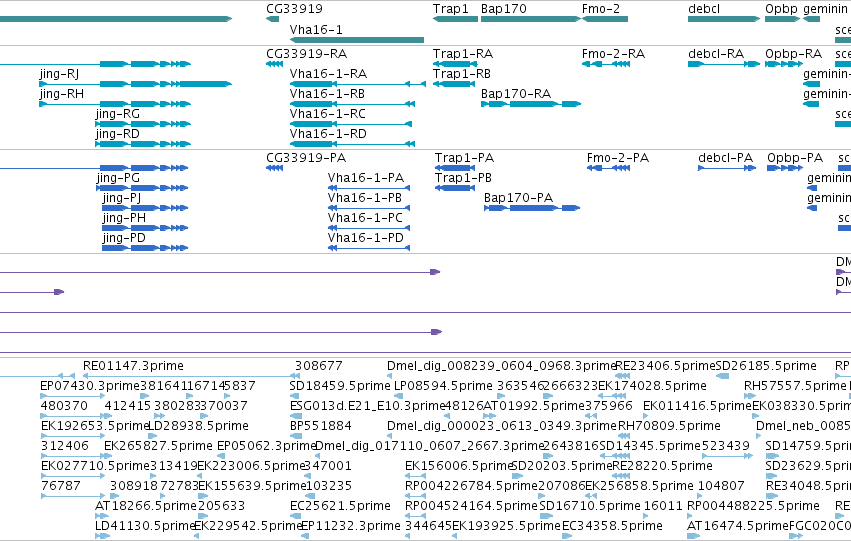Click the Vha16-1-RC transcript label
The width and height of the screenshot is (851, 541).
pos(328,114)
